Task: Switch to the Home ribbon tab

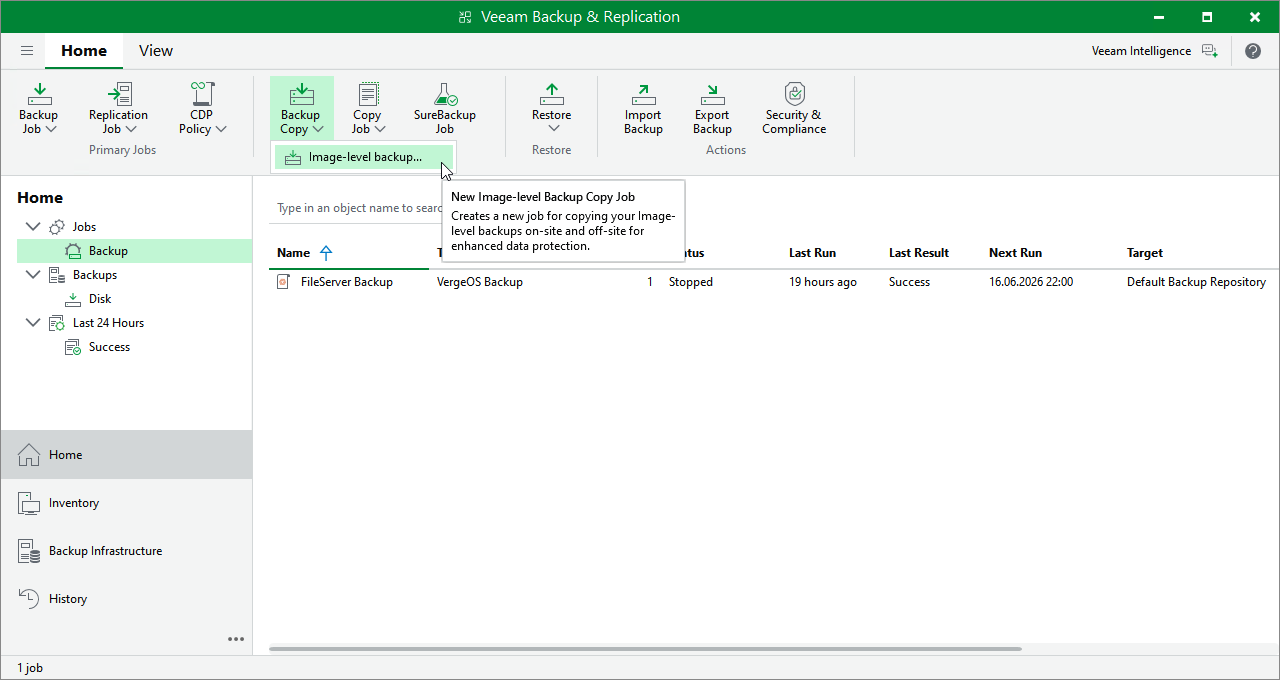Action: coord(84,51)
